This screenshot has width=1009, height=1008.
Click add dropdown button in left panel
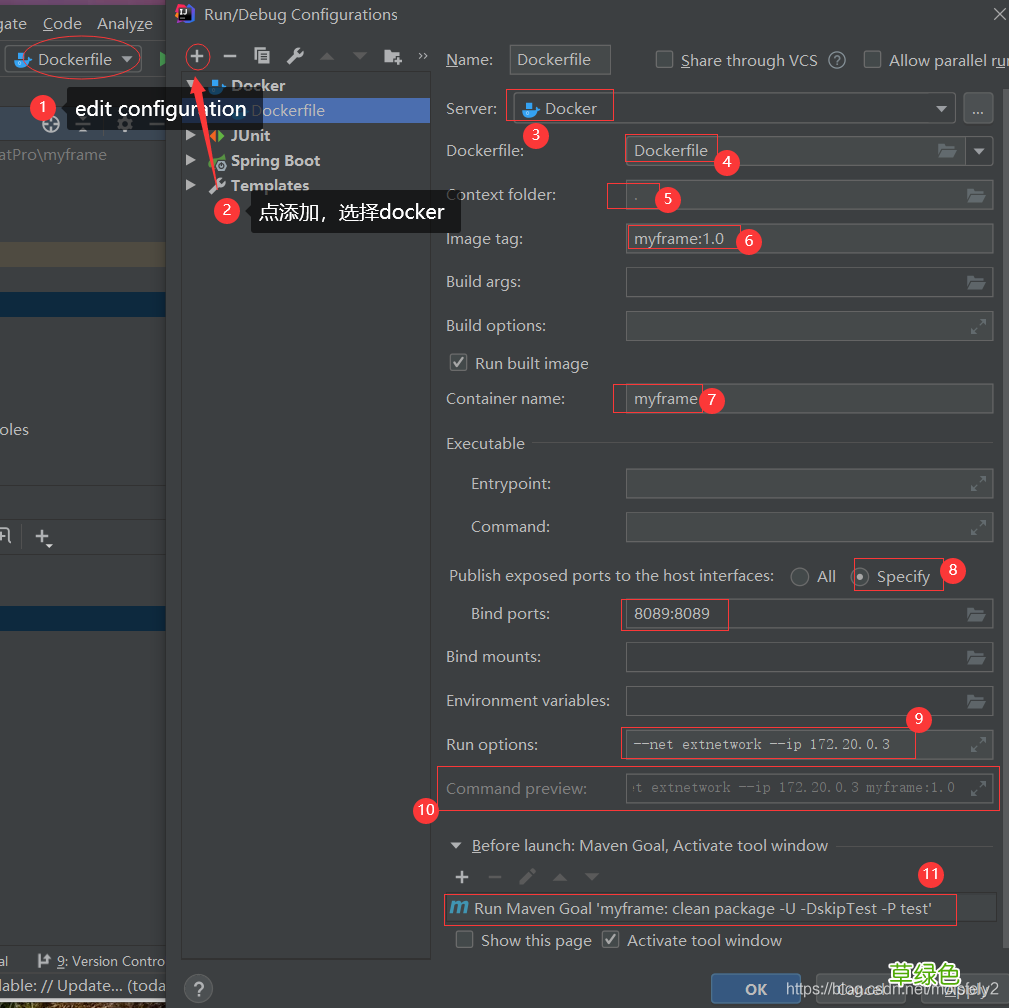pos(43,537)
